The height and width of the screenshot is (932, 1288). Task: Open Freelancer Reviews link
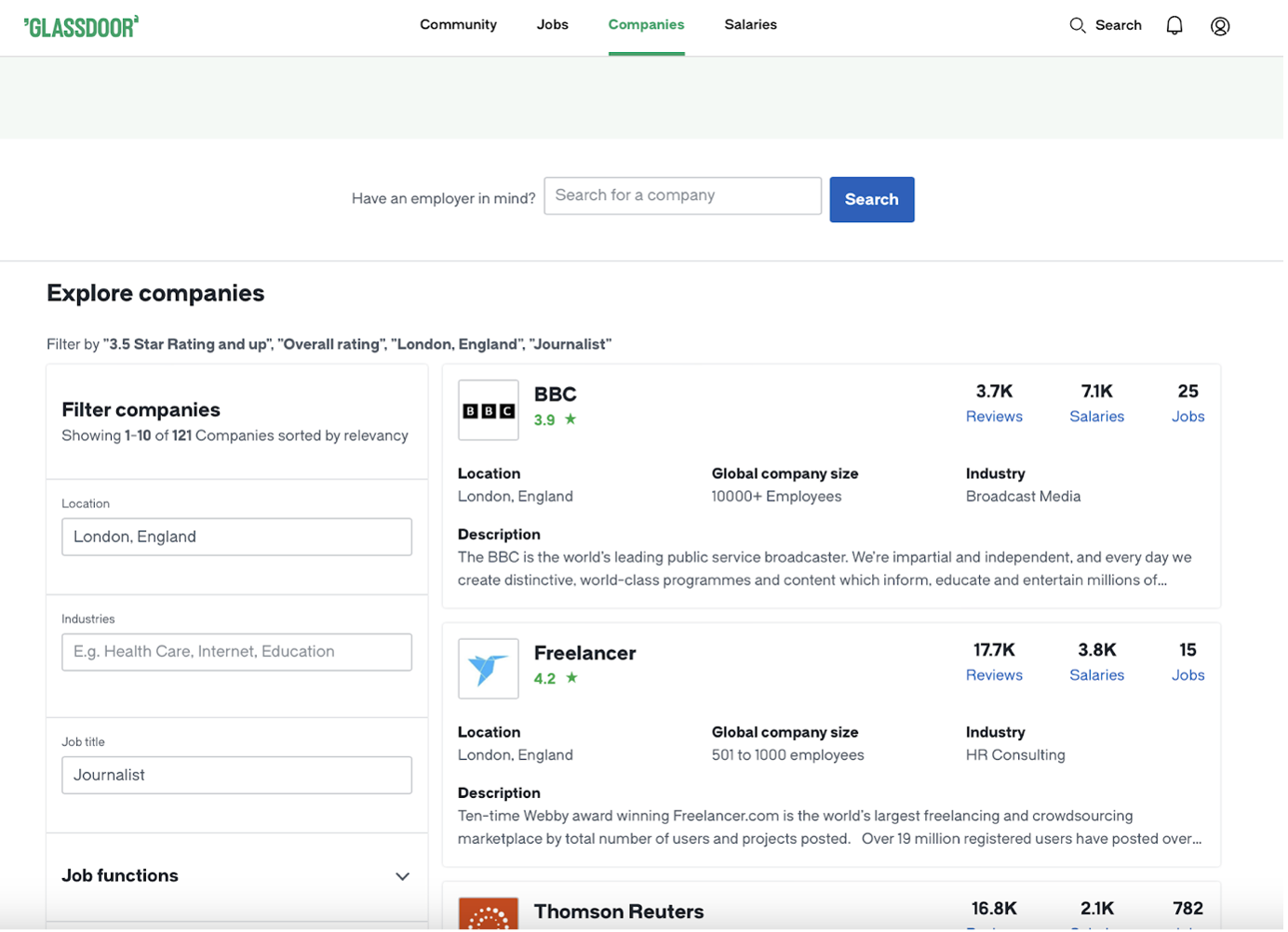click(997, 676)
